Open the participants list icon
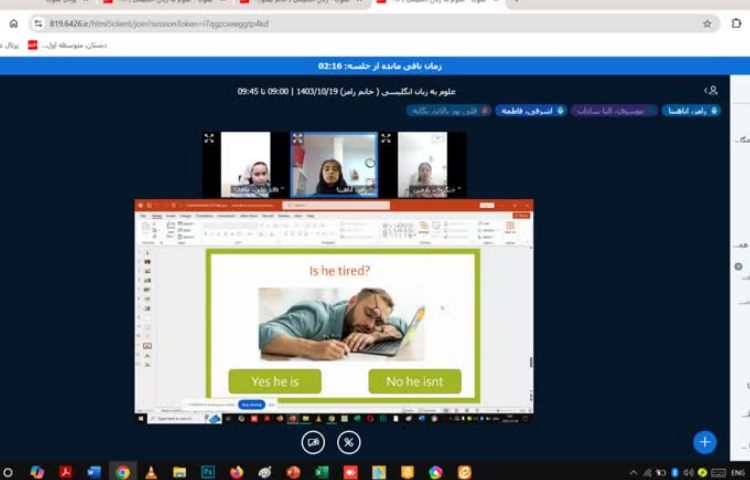 pyautogui.click(x=711, y=90)
